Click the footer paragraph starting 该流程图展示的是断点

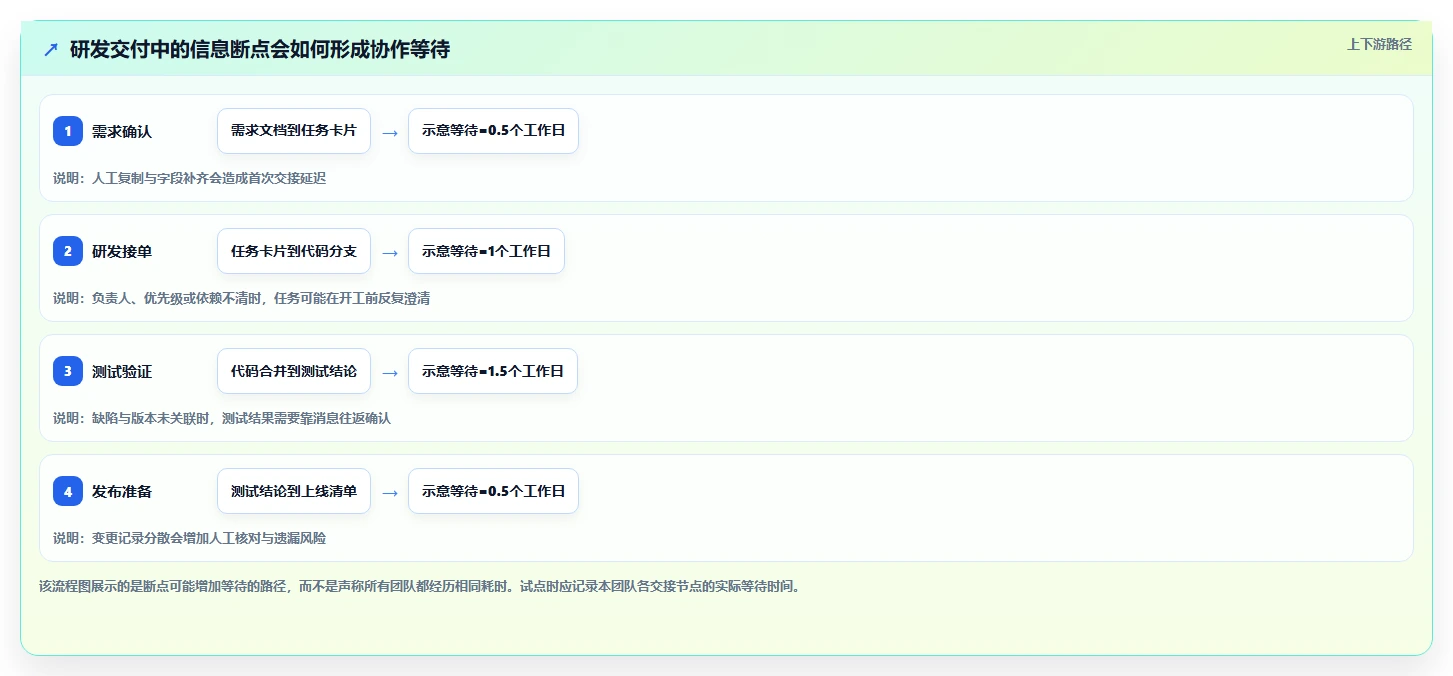pos(419,586)
